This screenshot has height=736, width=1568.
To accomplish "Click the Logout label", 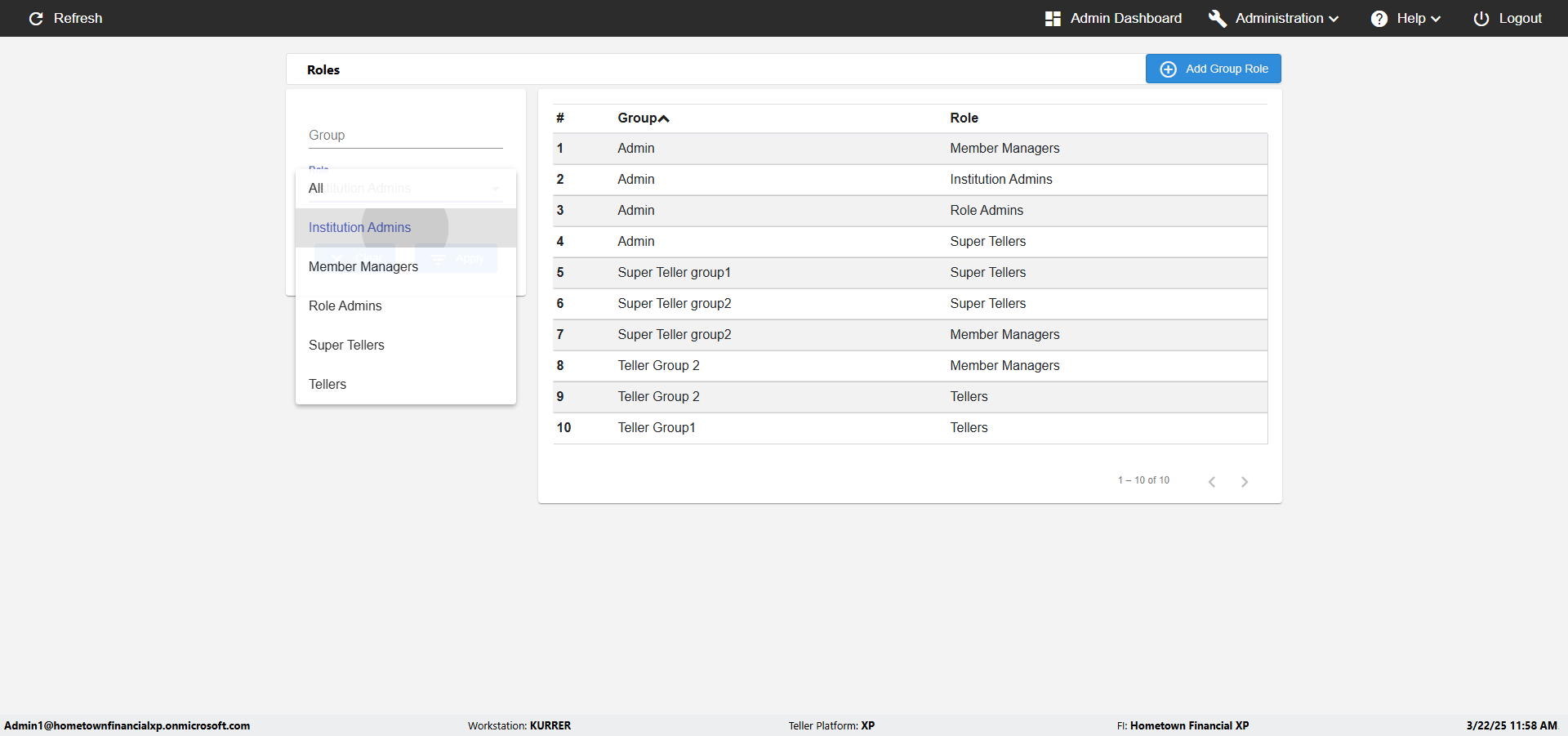I will (1520, 18).
